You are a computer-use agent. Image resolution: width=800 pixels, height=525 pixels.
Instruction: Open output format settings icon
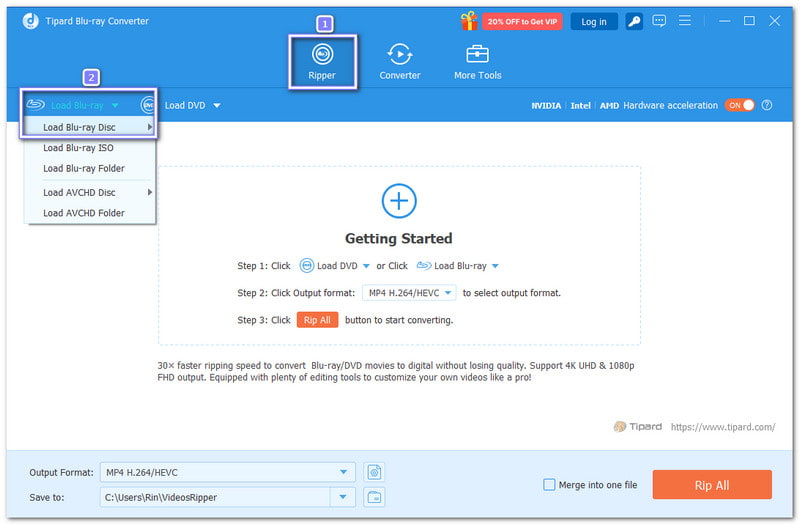374,472
